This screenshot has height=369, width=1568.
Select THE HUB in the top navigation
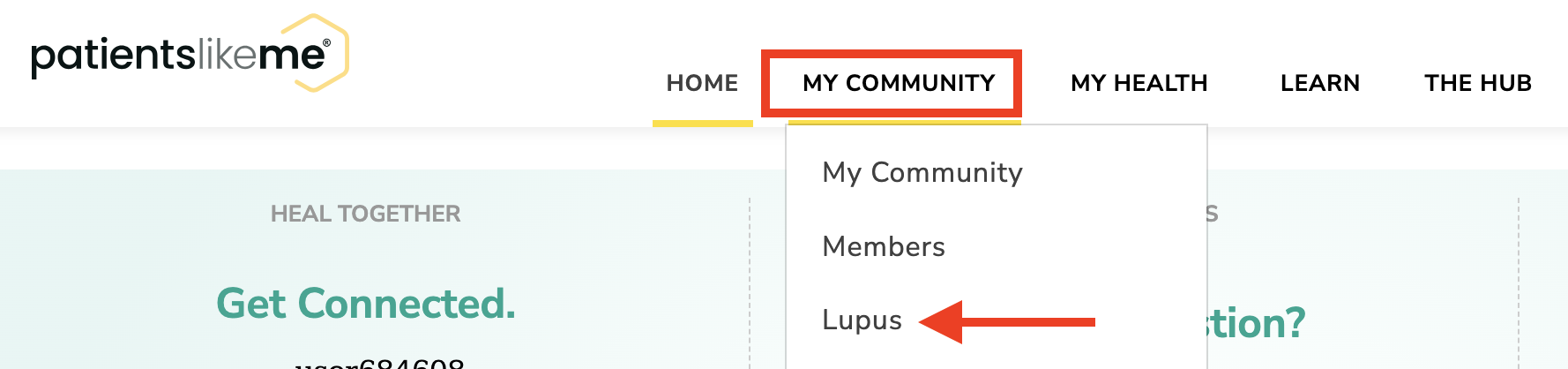1478,83
